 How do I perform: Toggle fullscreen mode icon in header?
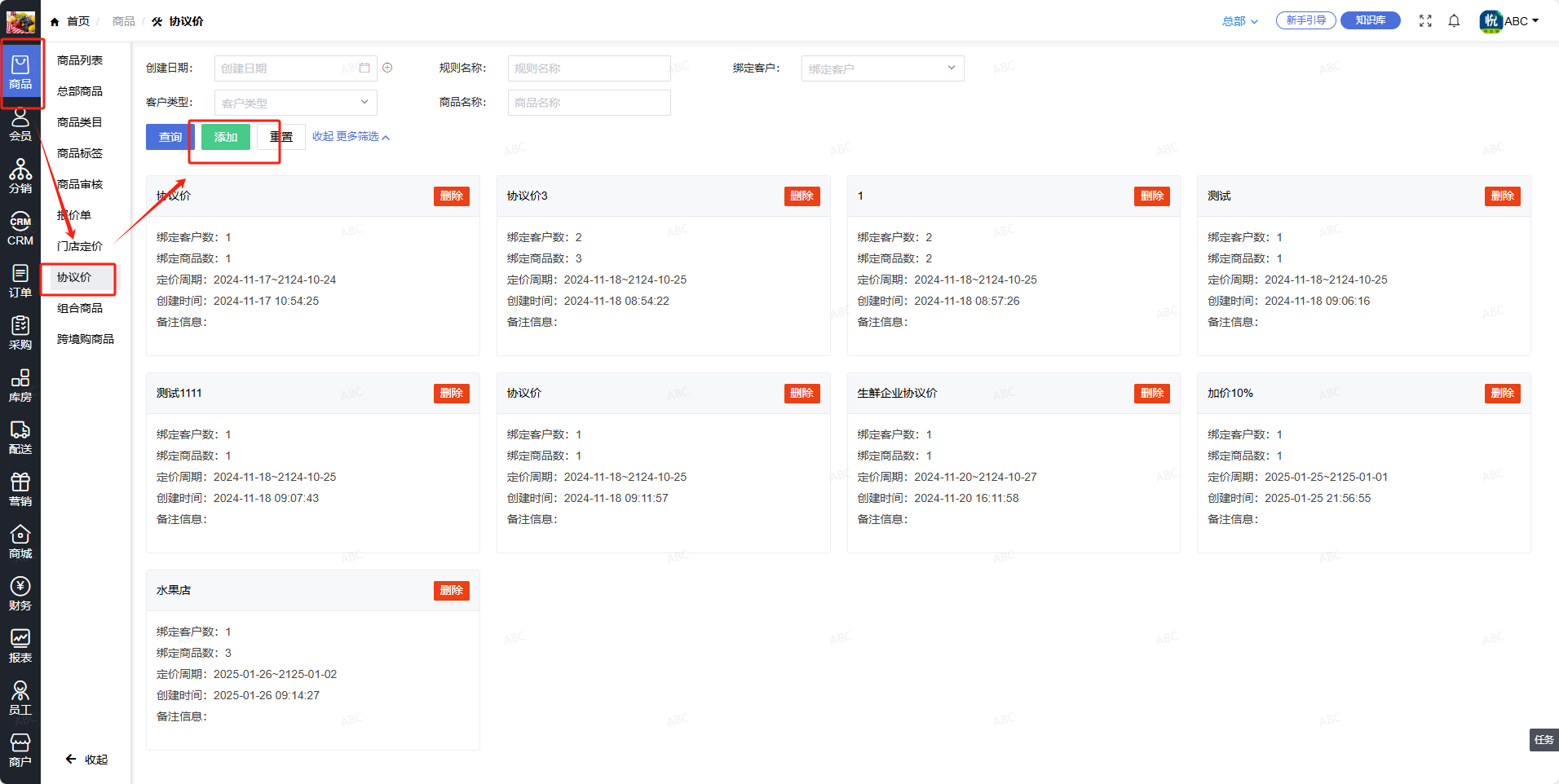pos(1425,21)
